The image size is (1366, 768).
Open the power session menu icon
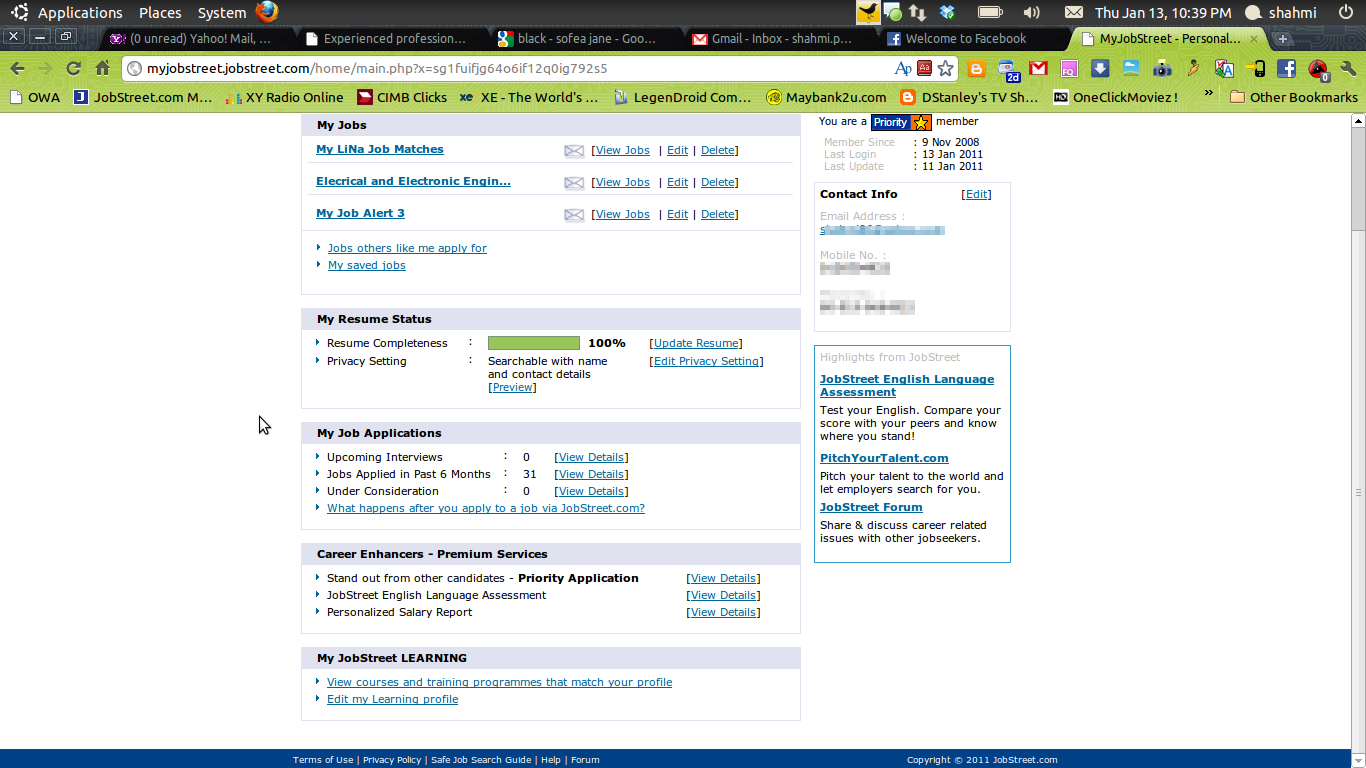[x=1345, y=13]
